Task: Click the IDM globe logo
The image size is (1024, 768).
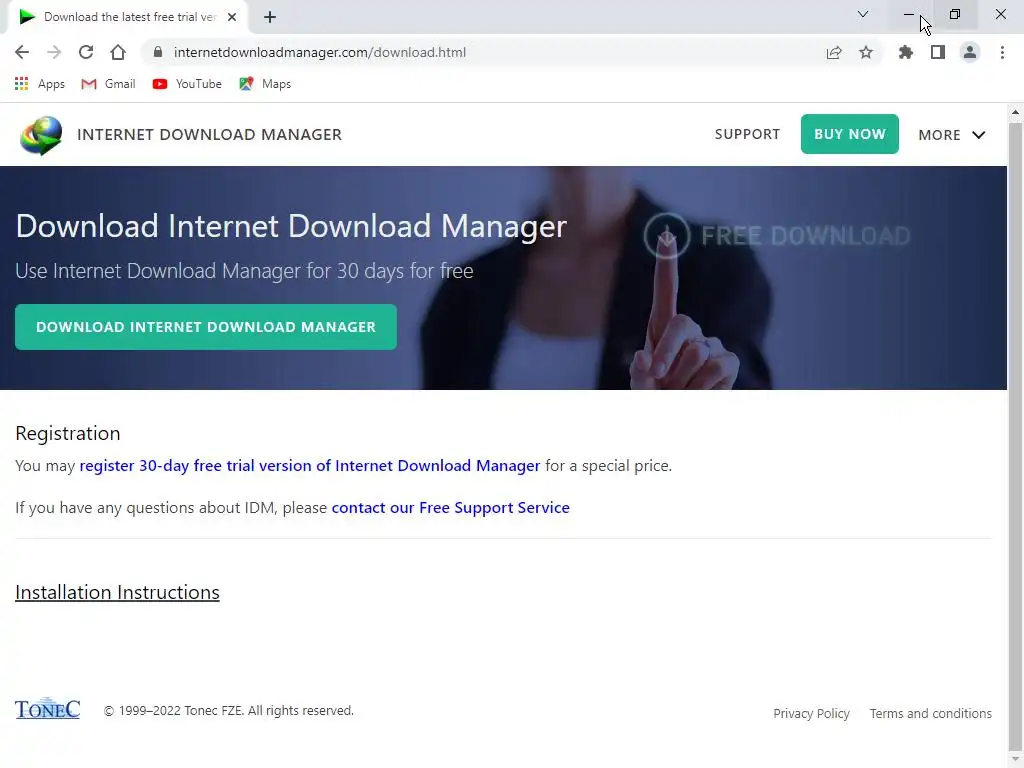Action: (41, 135)
